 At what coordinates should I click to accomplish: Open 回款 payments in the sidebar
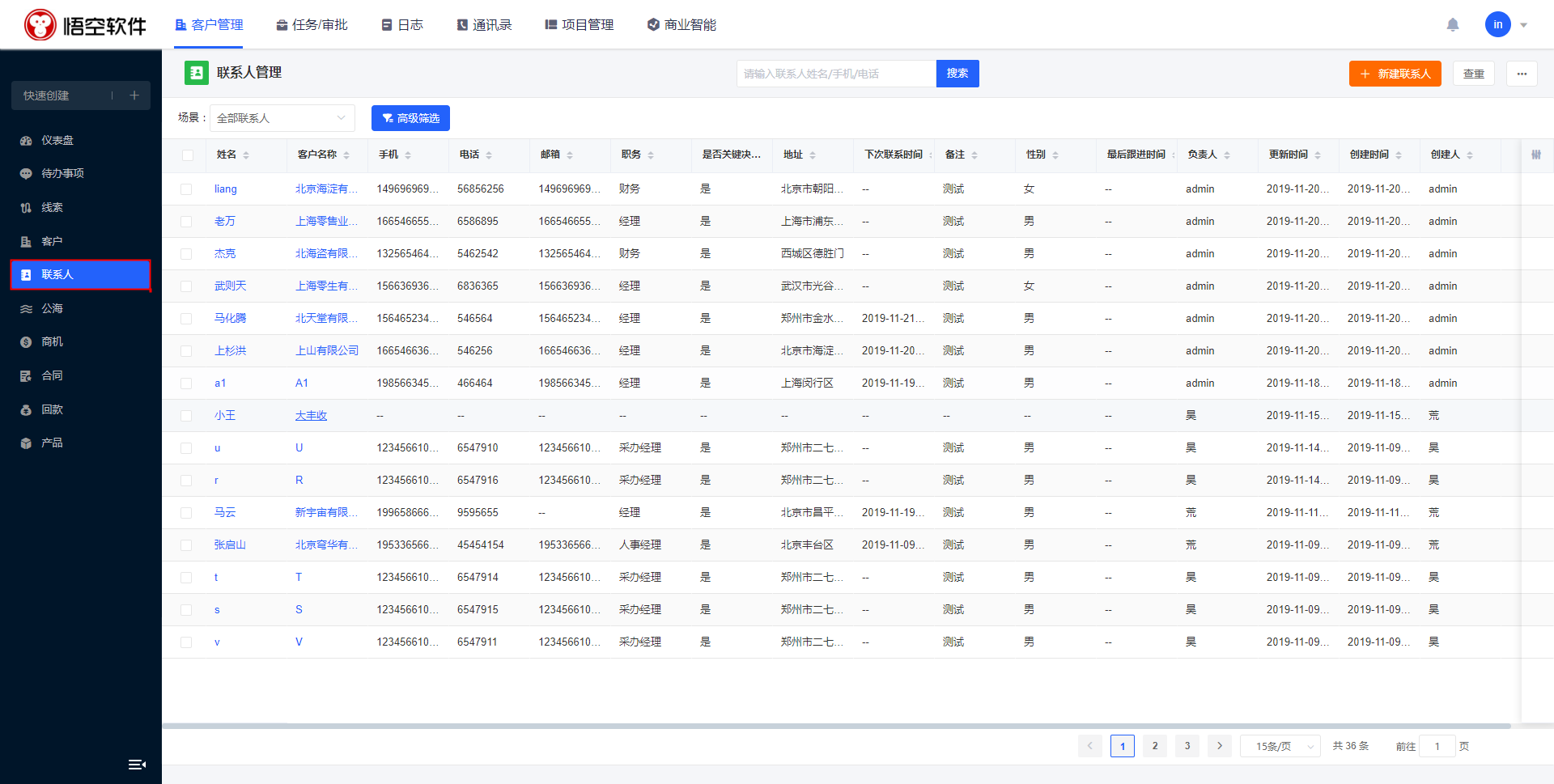81,409
